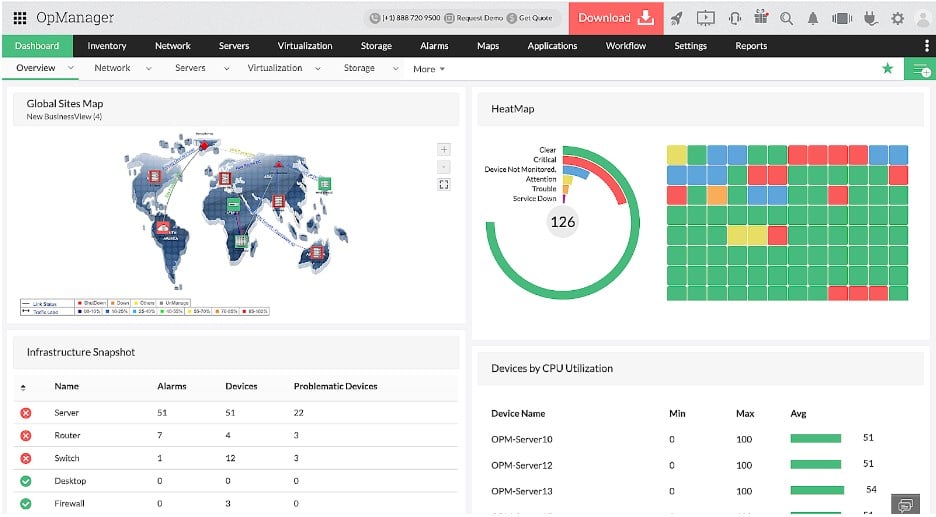Open the Reports menu
The width and height of the screenshot is (936, 517).
click(751, 46)
